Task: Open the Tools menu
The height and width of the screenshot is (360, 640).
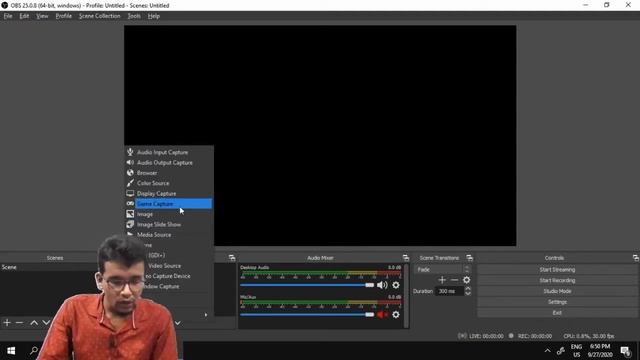Action: click(134, 16)
